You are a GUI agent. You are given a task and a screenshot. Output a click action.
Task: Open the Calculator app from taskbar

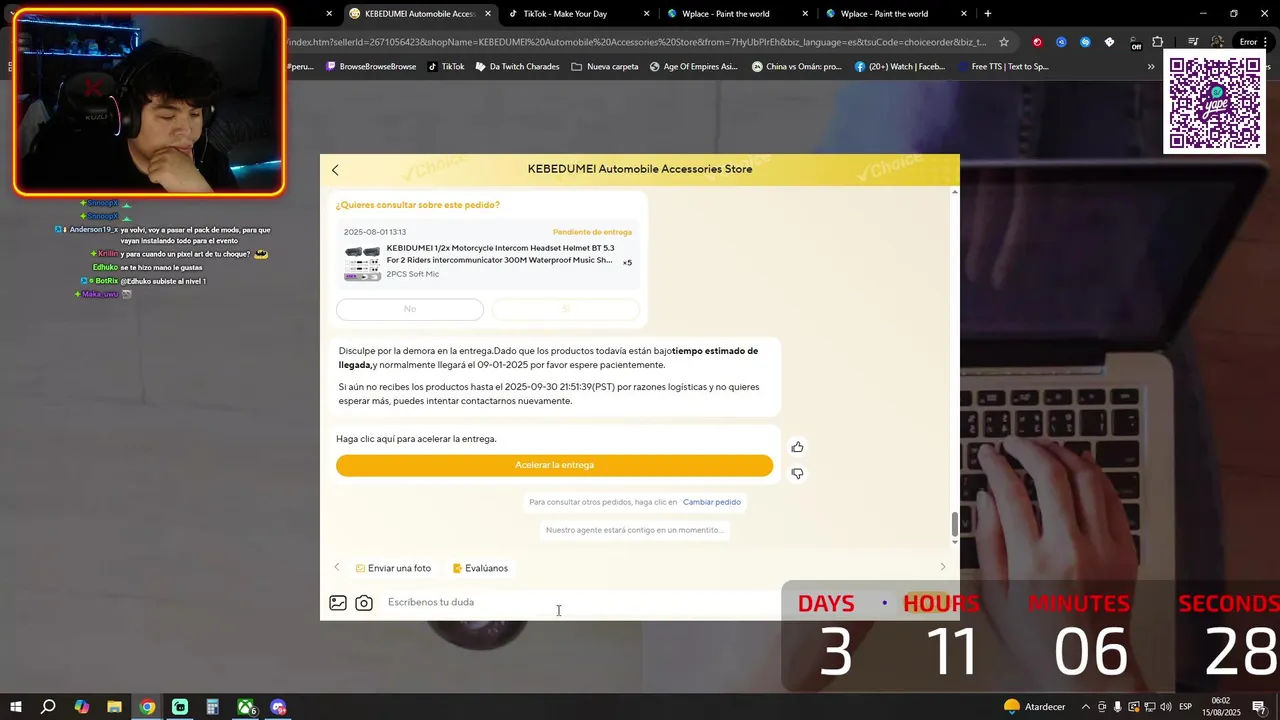pyautogui.click(x=212, y=707)
